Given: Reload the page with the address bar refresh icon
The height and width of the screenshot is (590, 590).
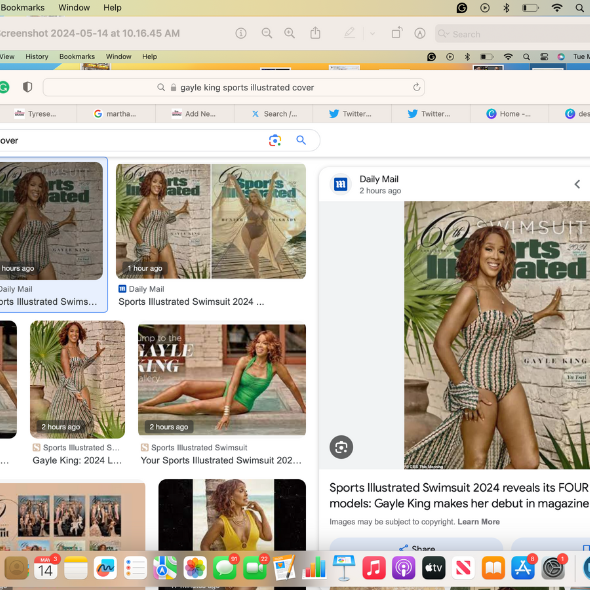Looking at the screenshot, I should click(416, 87).
